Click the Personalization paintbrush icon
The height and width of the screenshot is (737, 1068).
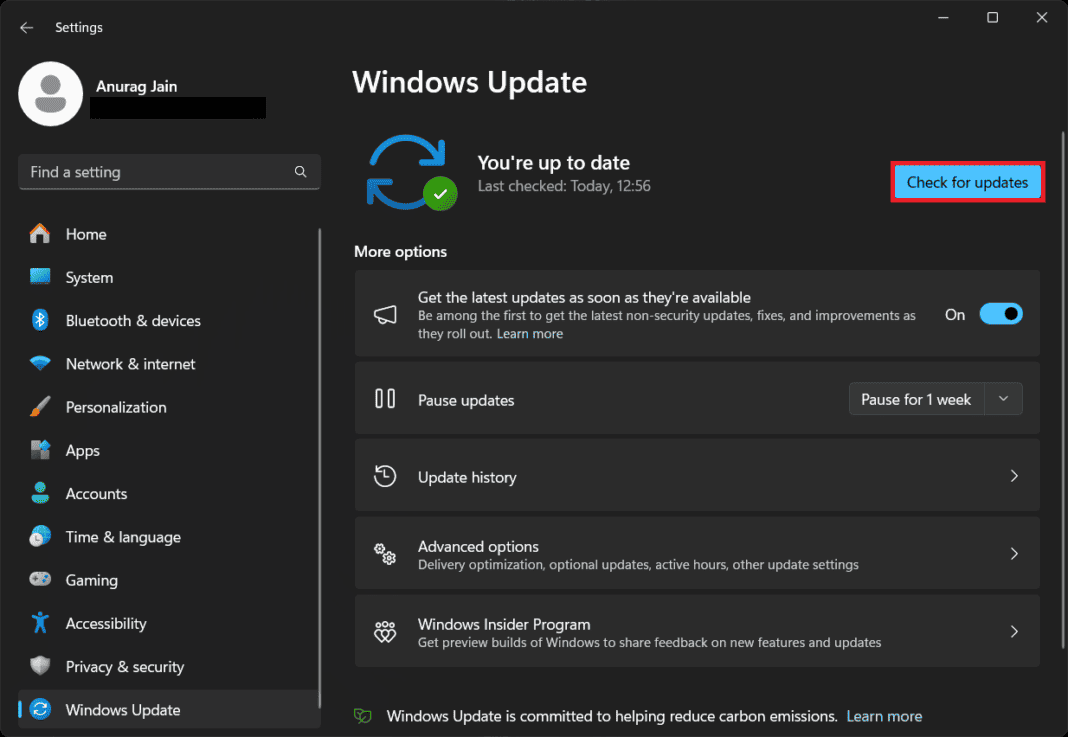[38, 407]
